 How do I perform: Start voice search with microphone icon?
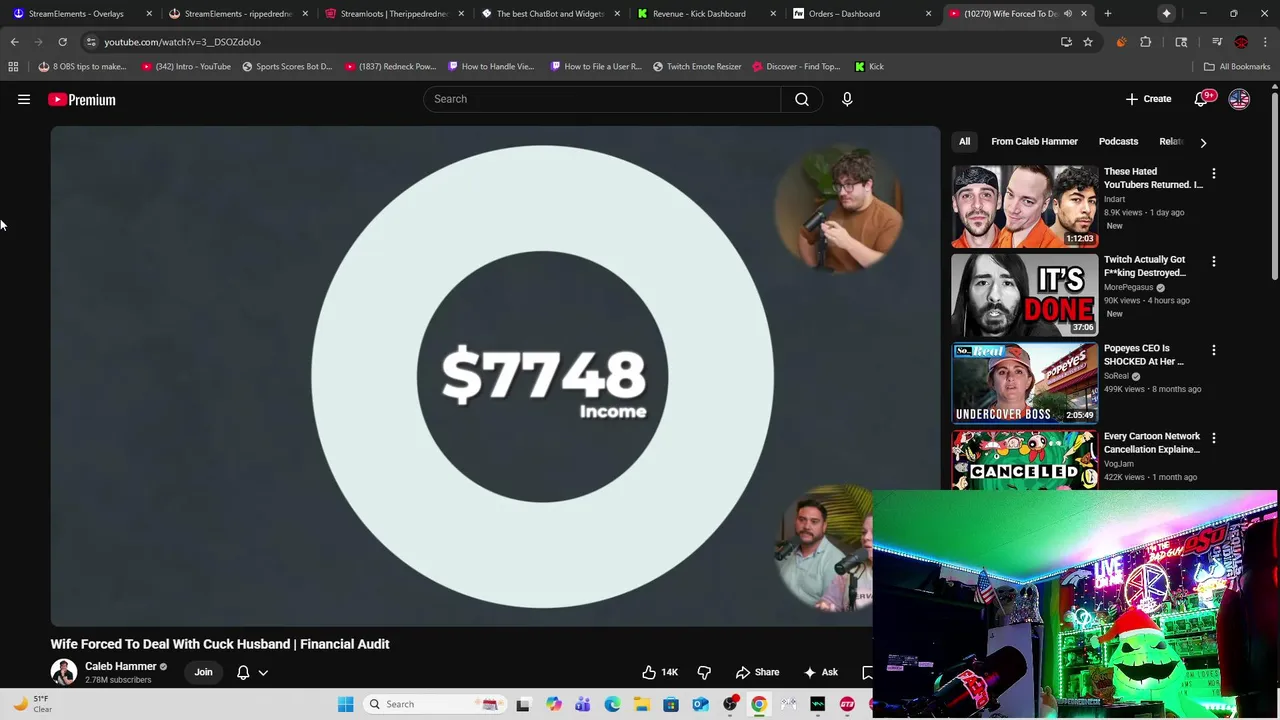click(x=847, y=99)
